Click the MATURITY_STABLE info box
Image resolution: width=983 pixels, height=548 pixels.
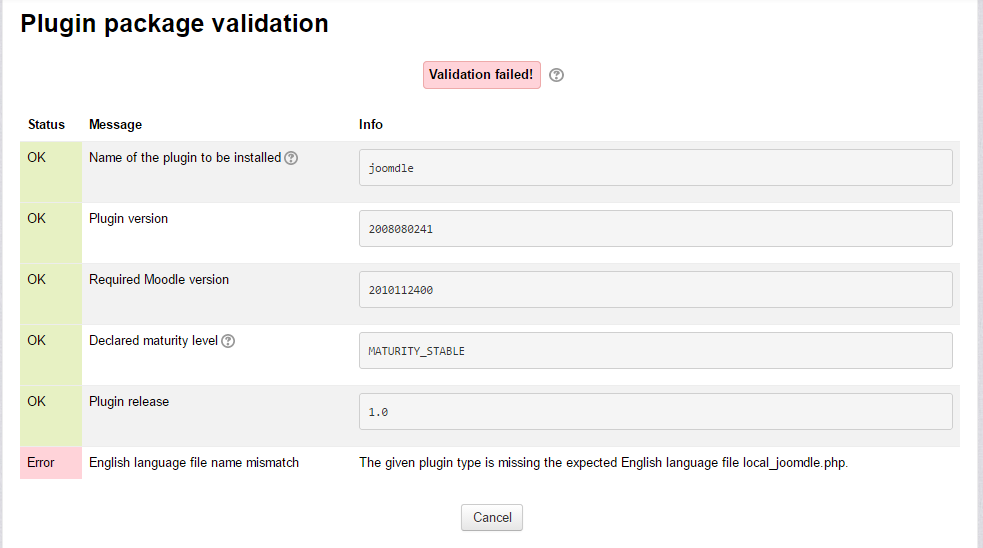coord(655,351)
